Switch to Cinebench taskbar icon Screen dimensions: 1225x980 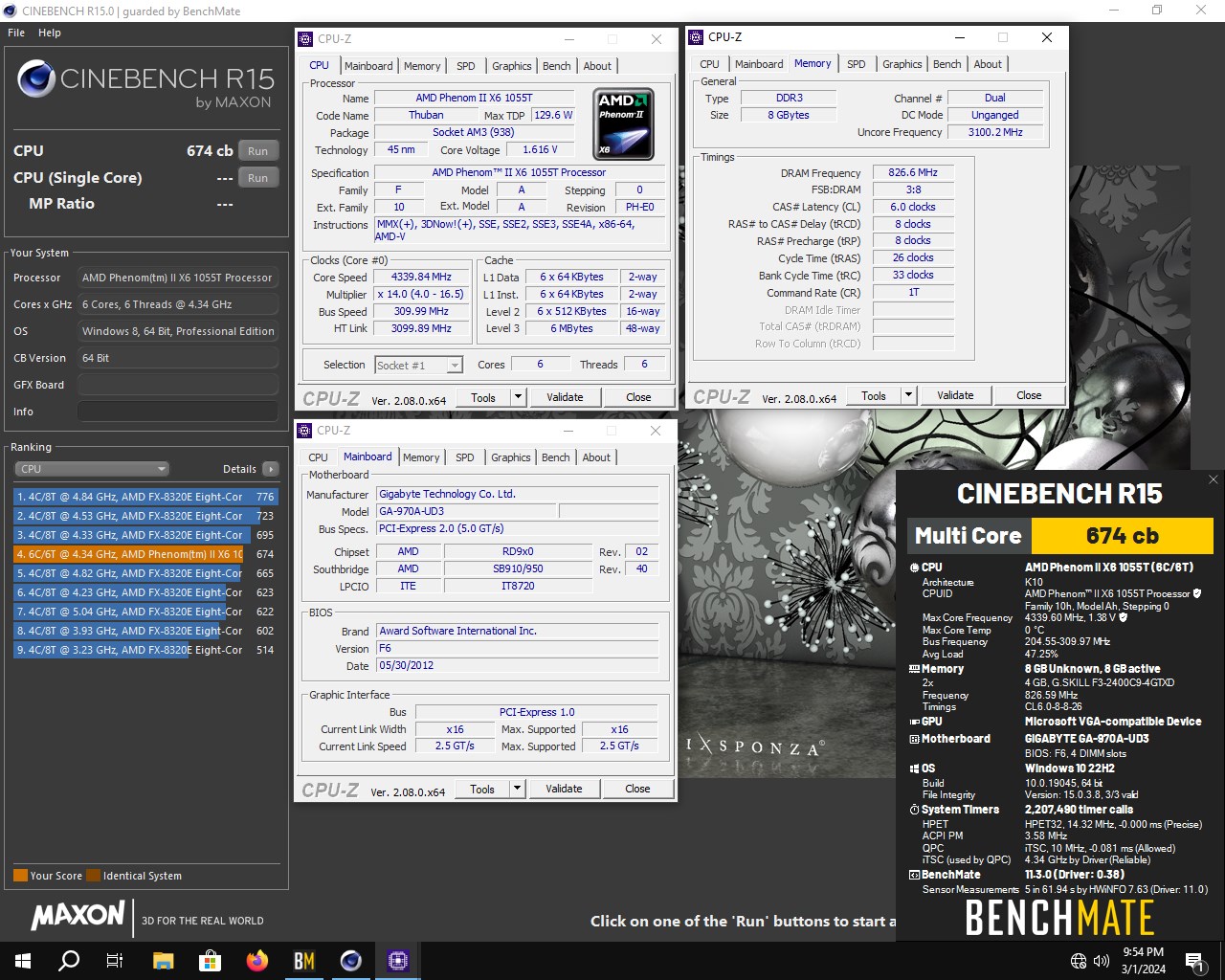[x=350, y=961]
